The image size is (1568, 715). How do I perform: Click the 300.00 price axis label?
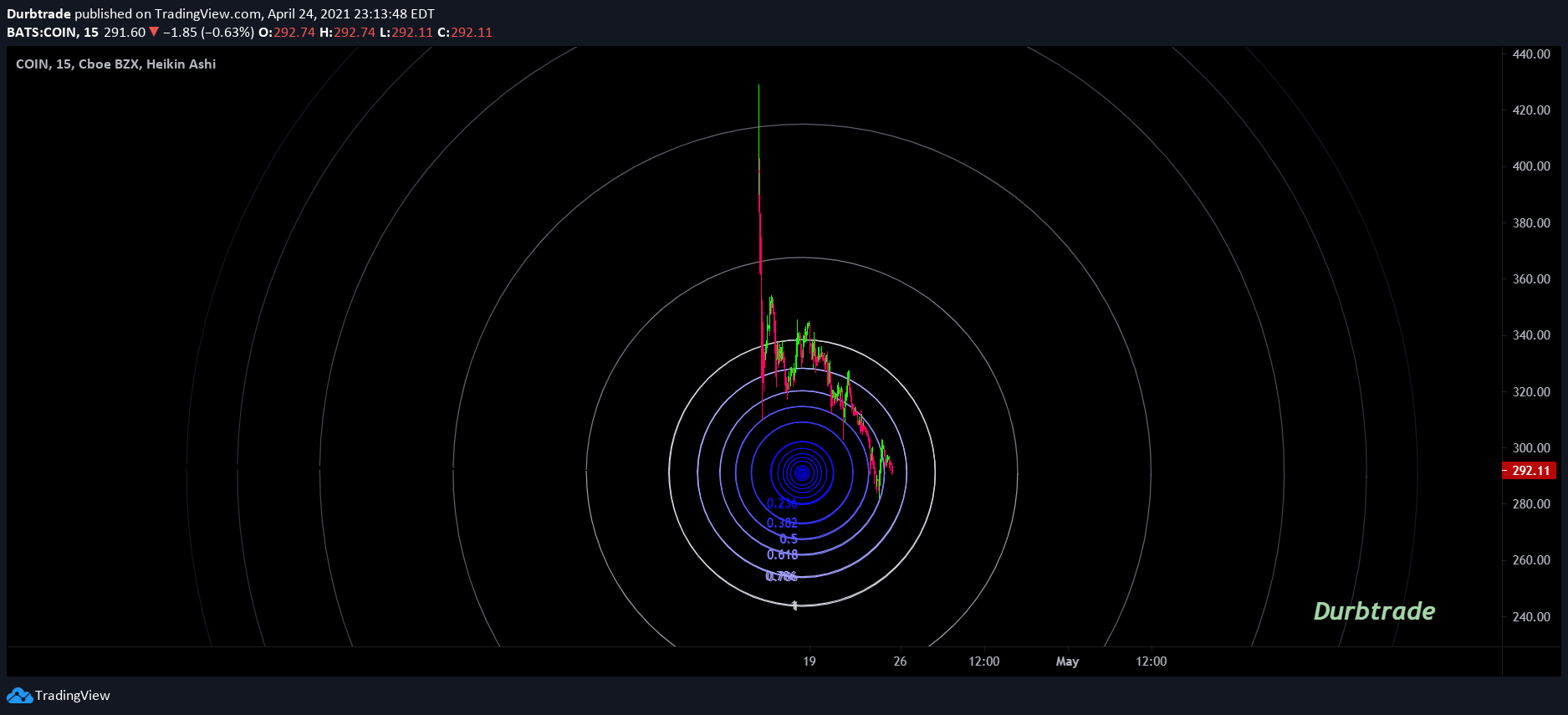point(1531,447)
